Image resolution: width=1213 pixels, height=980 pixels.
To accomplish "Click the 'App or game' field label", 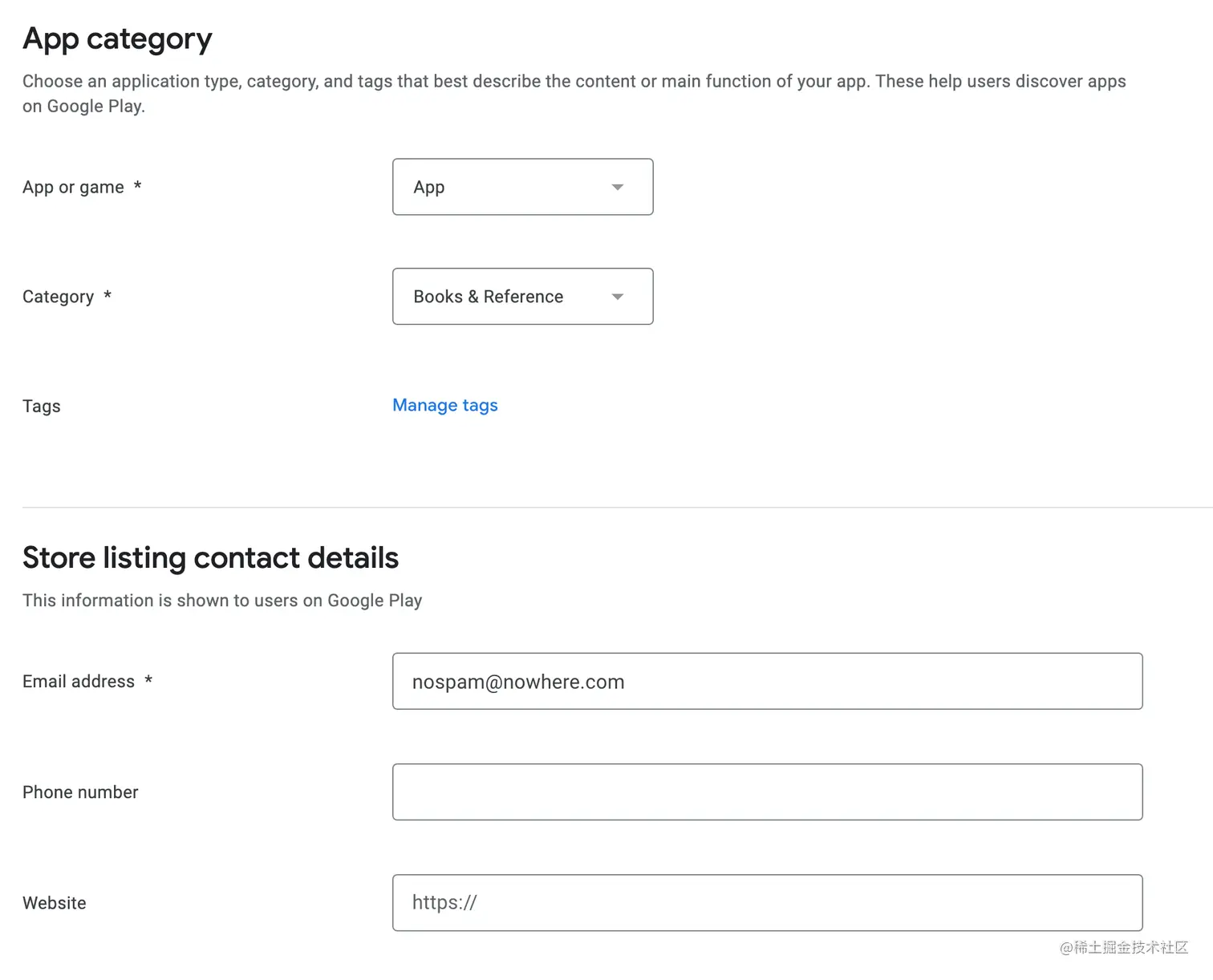I will click(73, 188).
